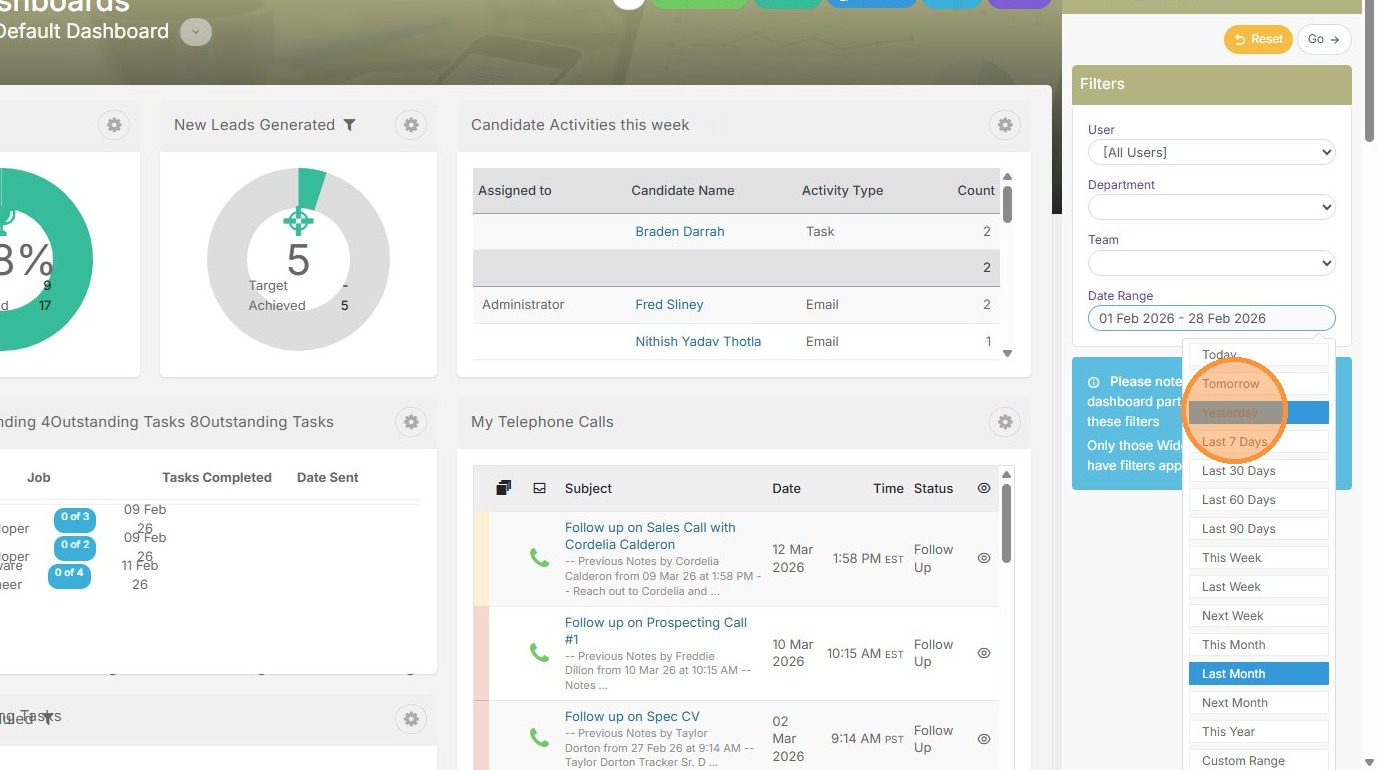The height and width of the screenshot is (770, 1377).
Task: Click the Go button
Action: pyautogui.click(x=1324, y=40)
